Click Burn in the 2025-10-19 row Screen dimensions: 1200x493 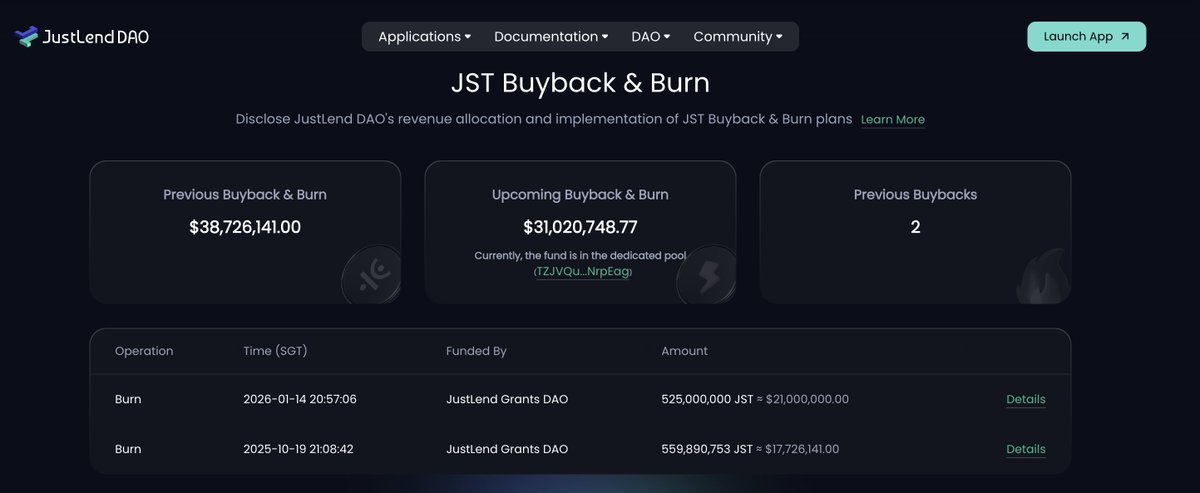128,450
